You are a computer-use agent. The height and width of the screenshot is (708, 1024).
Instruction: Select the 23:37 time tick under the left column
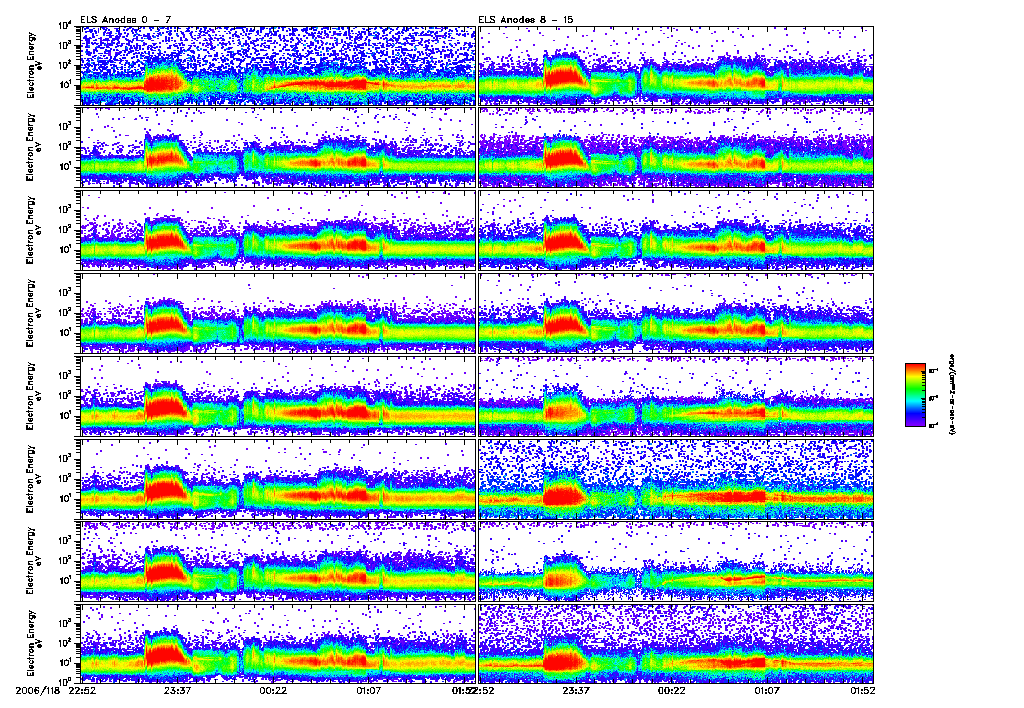point(177,690)
